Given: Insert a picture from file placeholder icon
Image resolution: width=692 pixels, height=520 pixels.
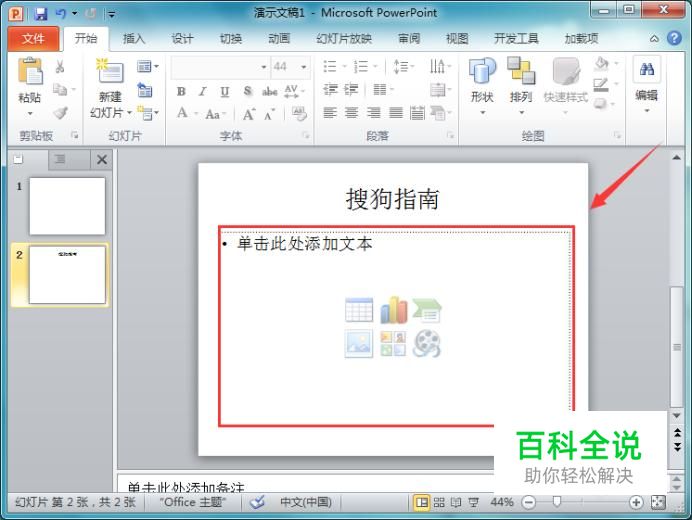Looking at the screenshot, I should click(x=358, y=343).
